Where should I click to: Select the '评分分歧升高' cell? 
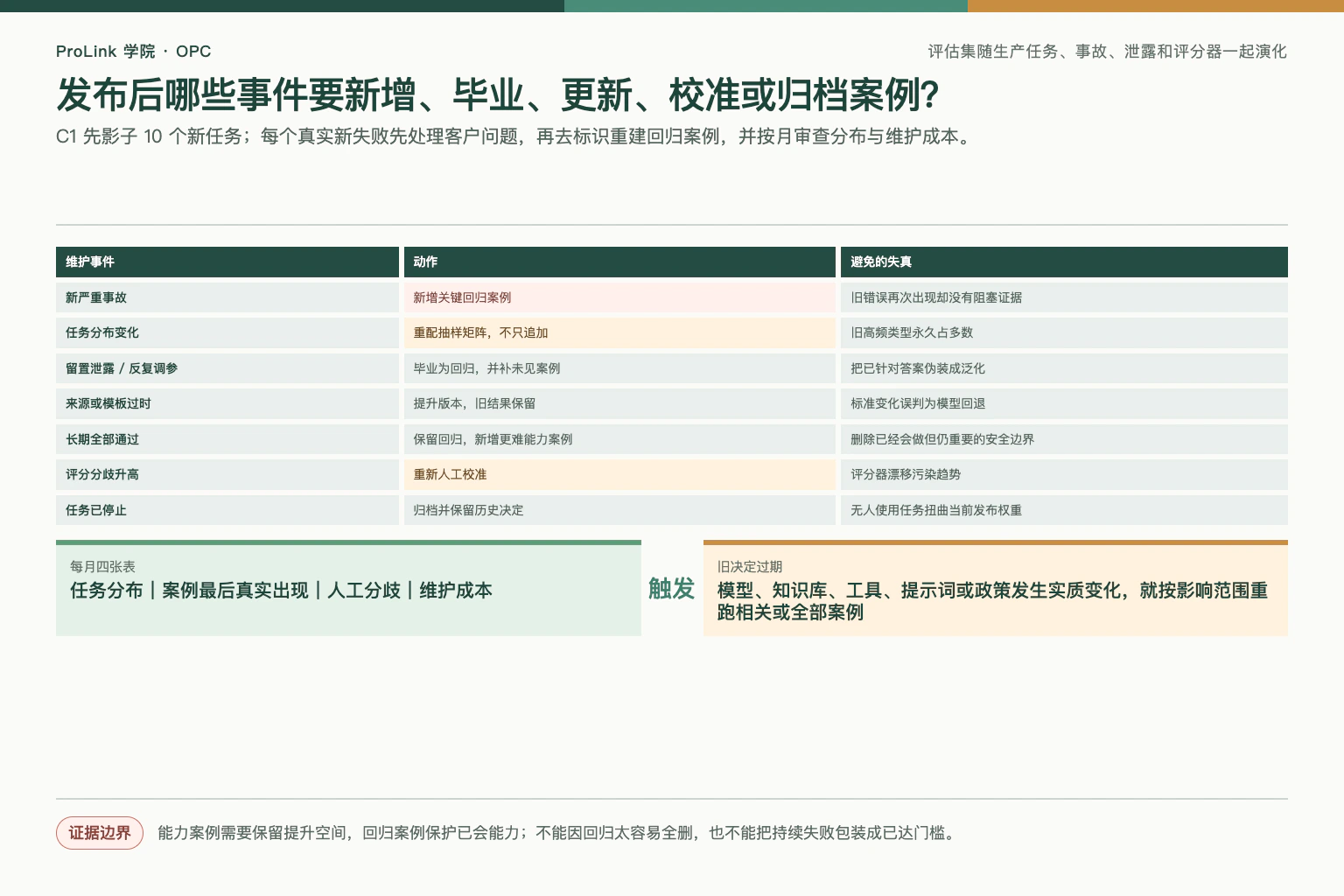tap(227, 474)
